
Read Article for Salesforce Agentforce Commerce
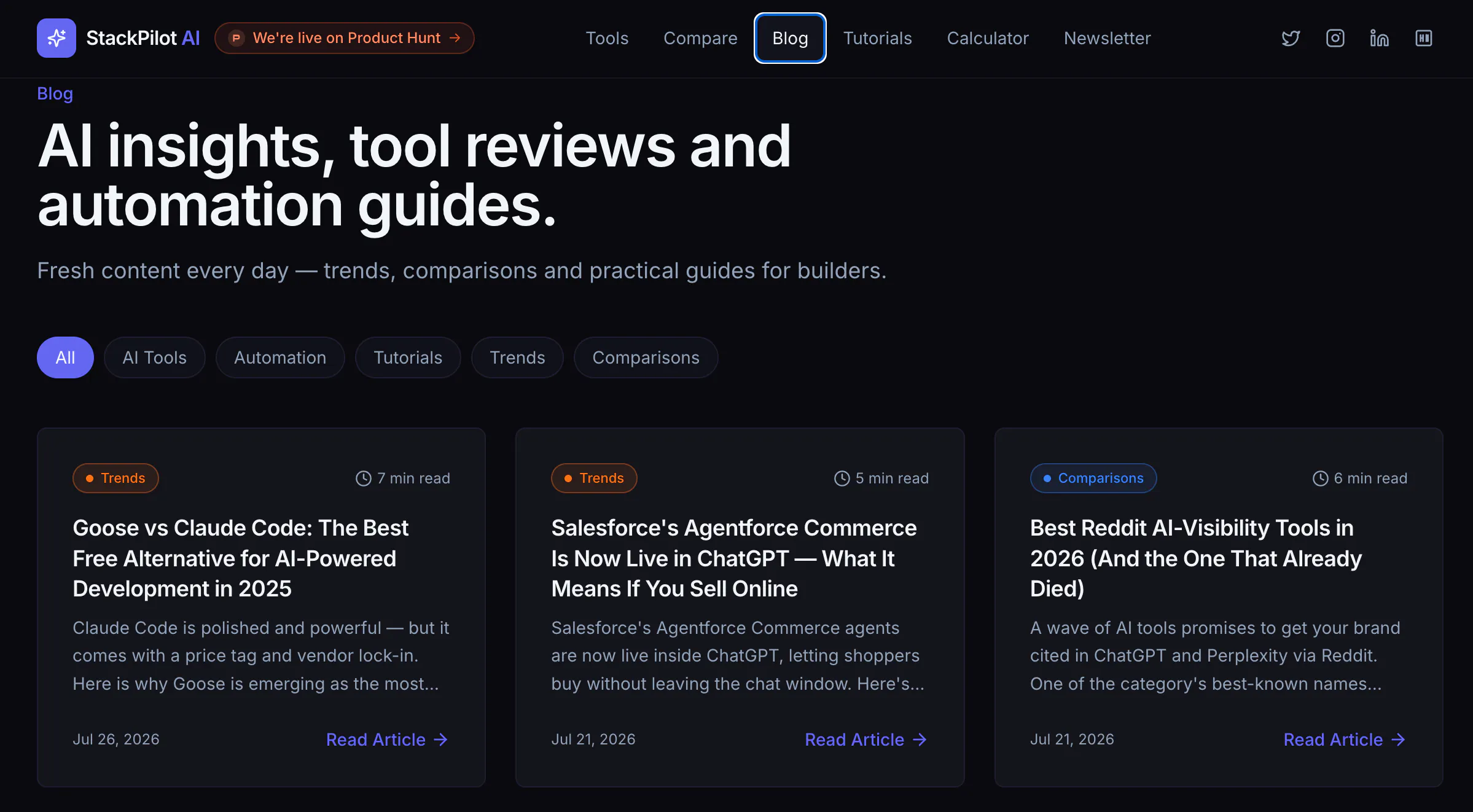click(865, 740)
